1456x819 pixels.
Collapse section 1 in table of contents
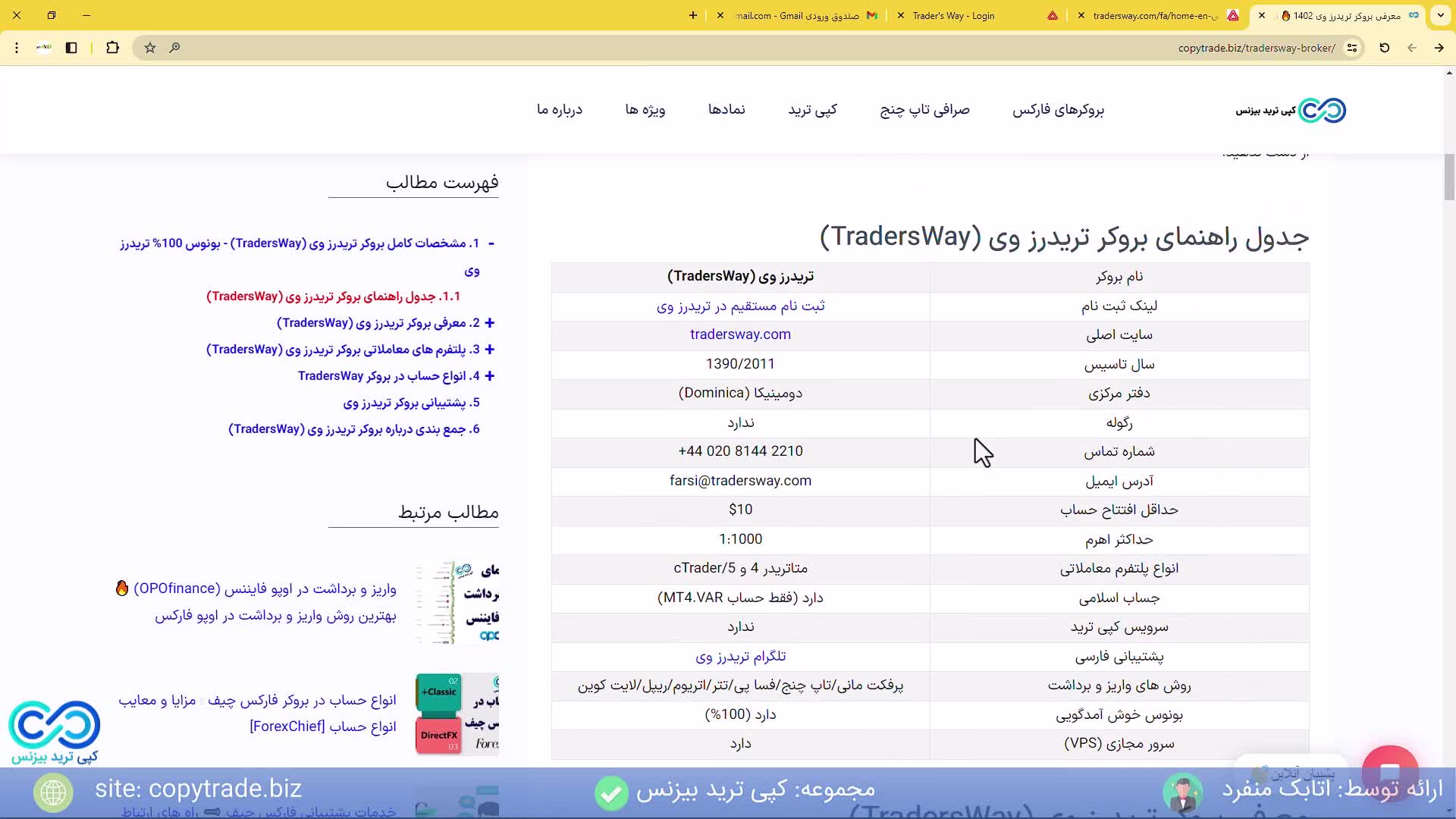pos(491,243)
